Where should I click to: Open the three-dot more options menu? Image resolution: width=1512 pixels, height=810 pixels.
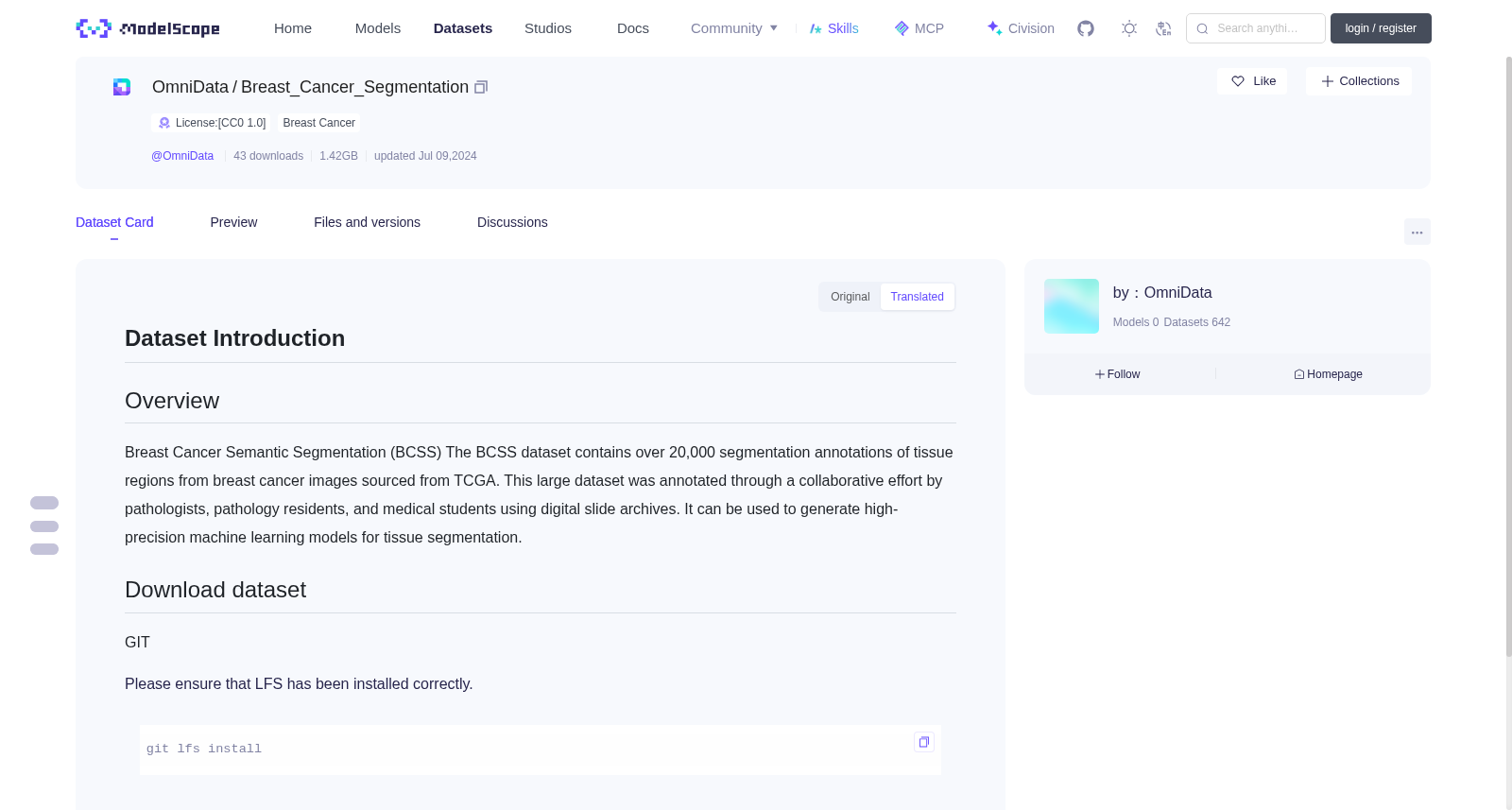point(1417,232)
